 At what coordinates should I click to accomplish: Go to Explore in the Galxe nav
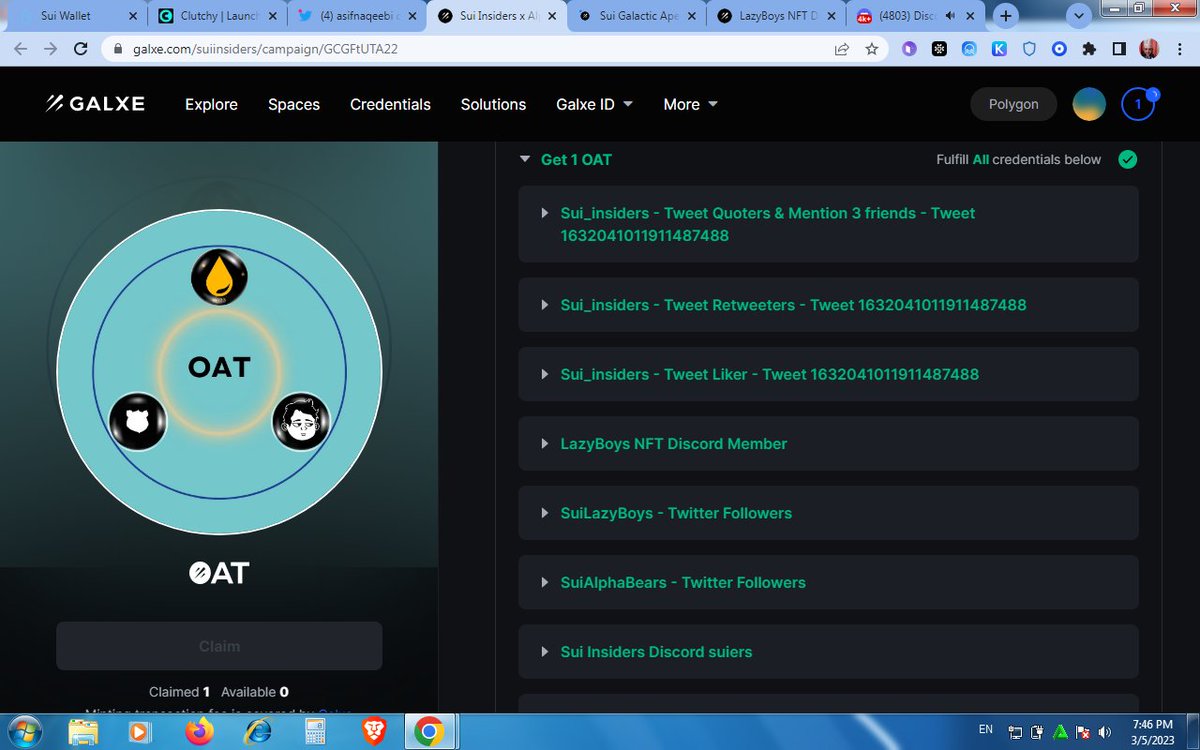click(x=211, y=104)
